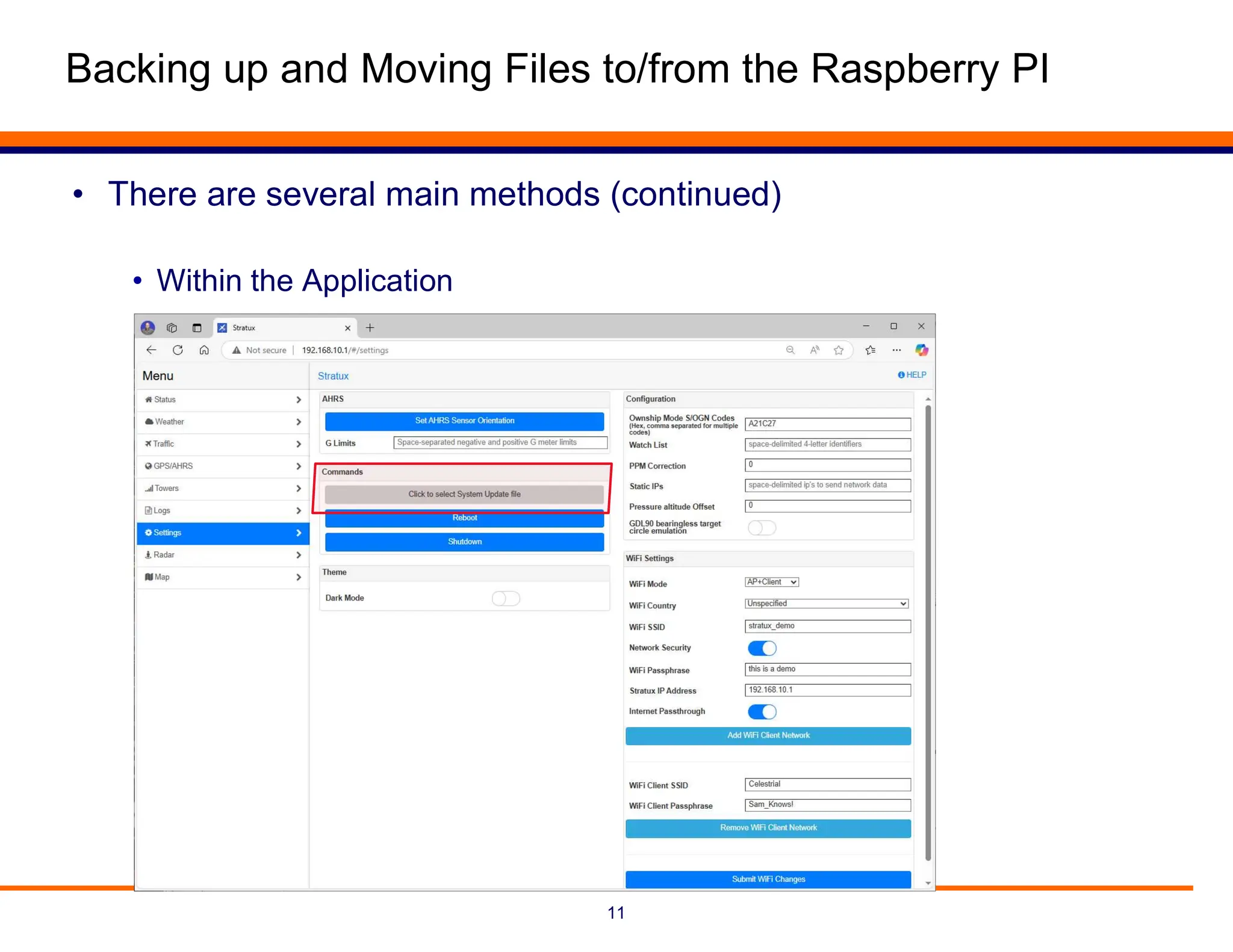Viewport: 1233px width, 952px height.
Task: Click the Ownship Mode S/OGN Codes field
Action: (x=828, y=424)
